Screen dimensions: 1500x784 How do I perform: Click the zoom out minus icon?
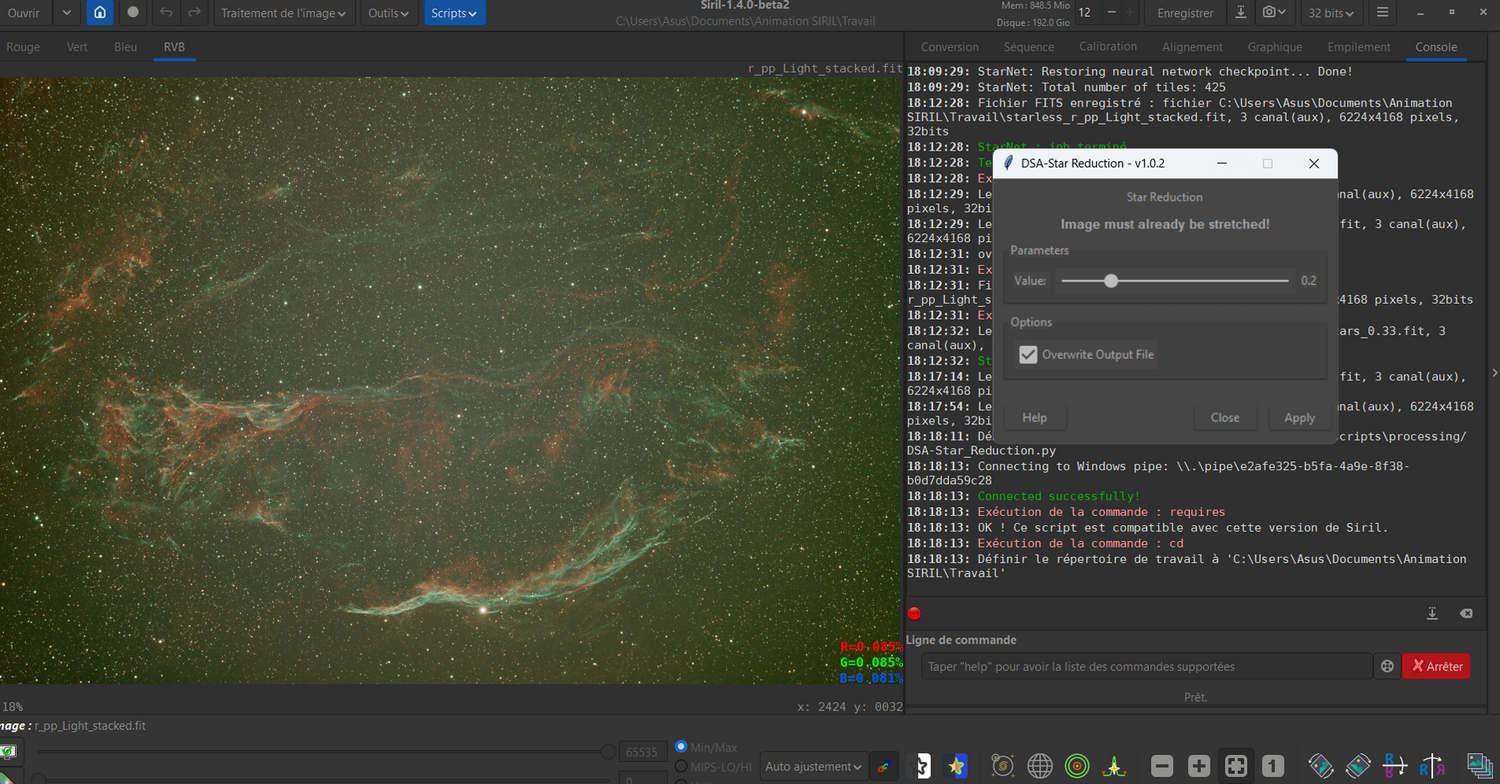click(1162, 766)
